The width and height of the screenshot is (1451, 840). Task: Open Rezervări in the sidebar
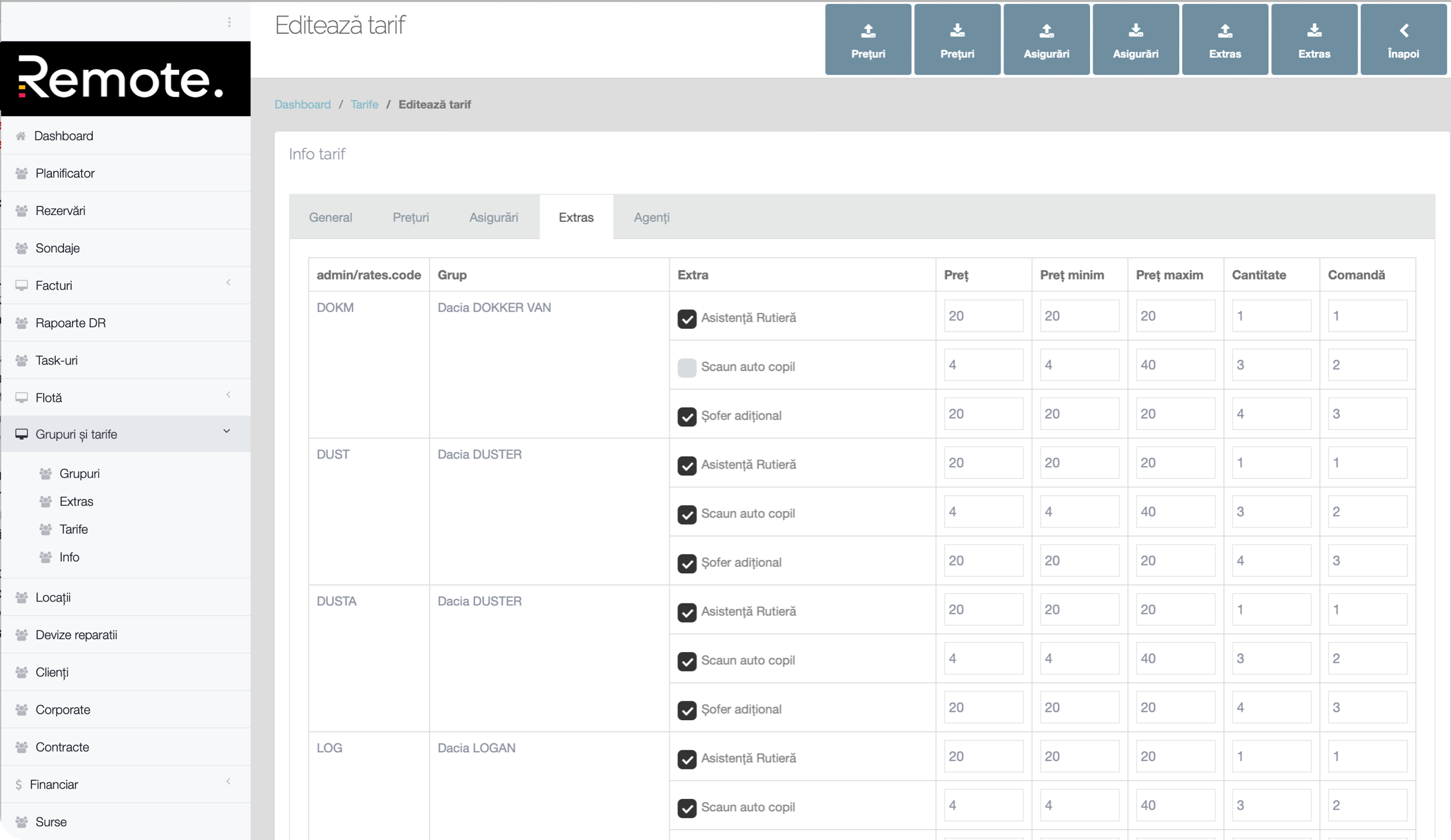point(60,210)
